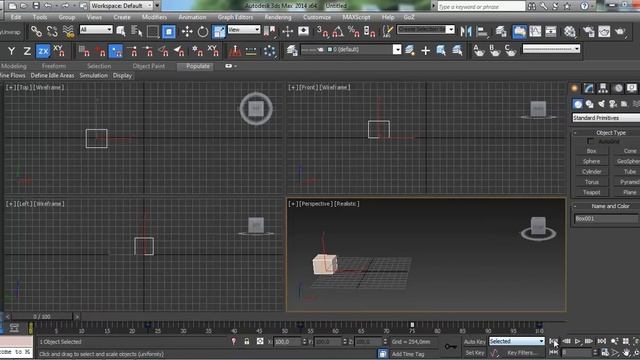
Task: Open the MAXScript menu
Action: (x=356, y=17)
